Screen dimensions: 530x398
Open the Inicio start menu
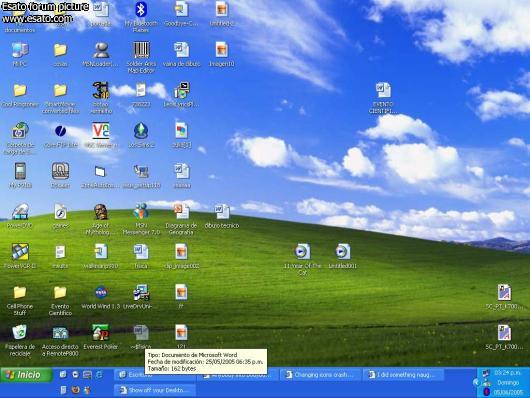26,375
